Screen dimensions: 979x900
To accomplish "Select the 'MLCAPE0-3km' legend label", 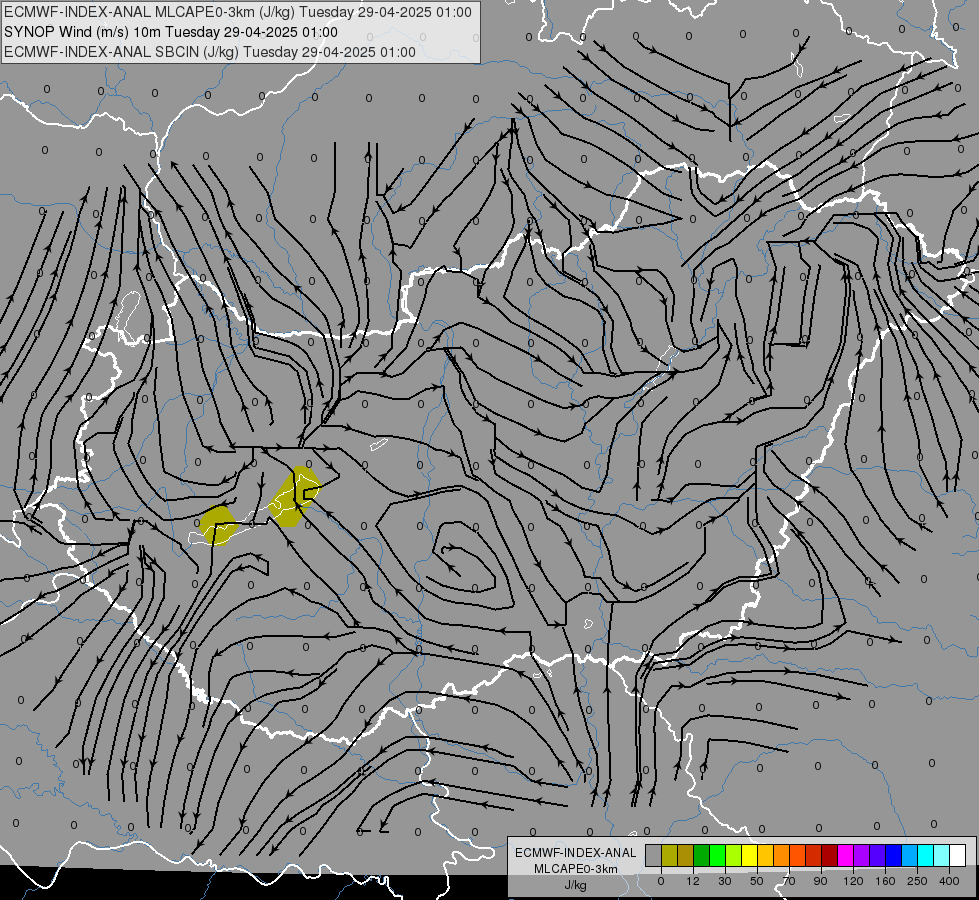I will [x=576, y=869].
